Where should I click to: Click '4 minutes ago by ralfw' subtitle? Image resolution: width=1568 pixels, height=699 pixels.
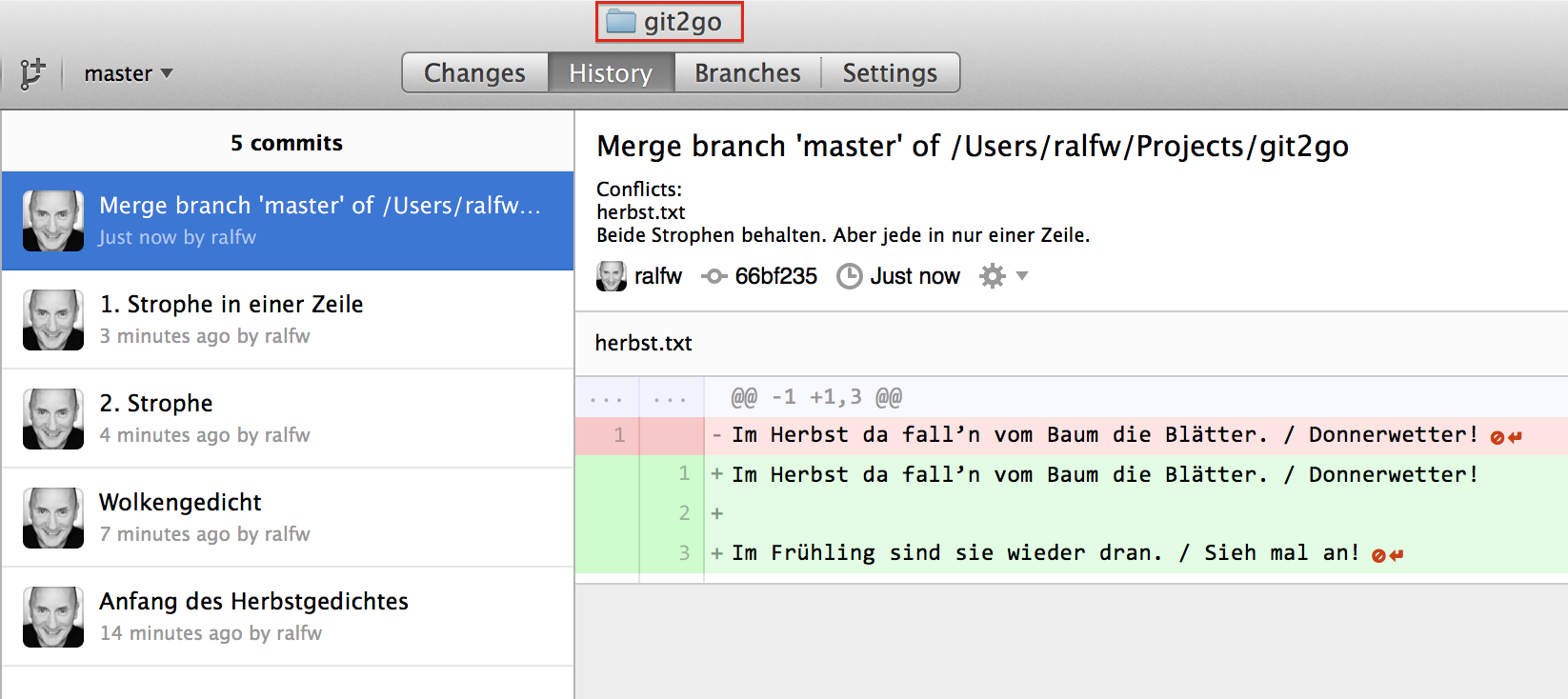tap(205, 435)
